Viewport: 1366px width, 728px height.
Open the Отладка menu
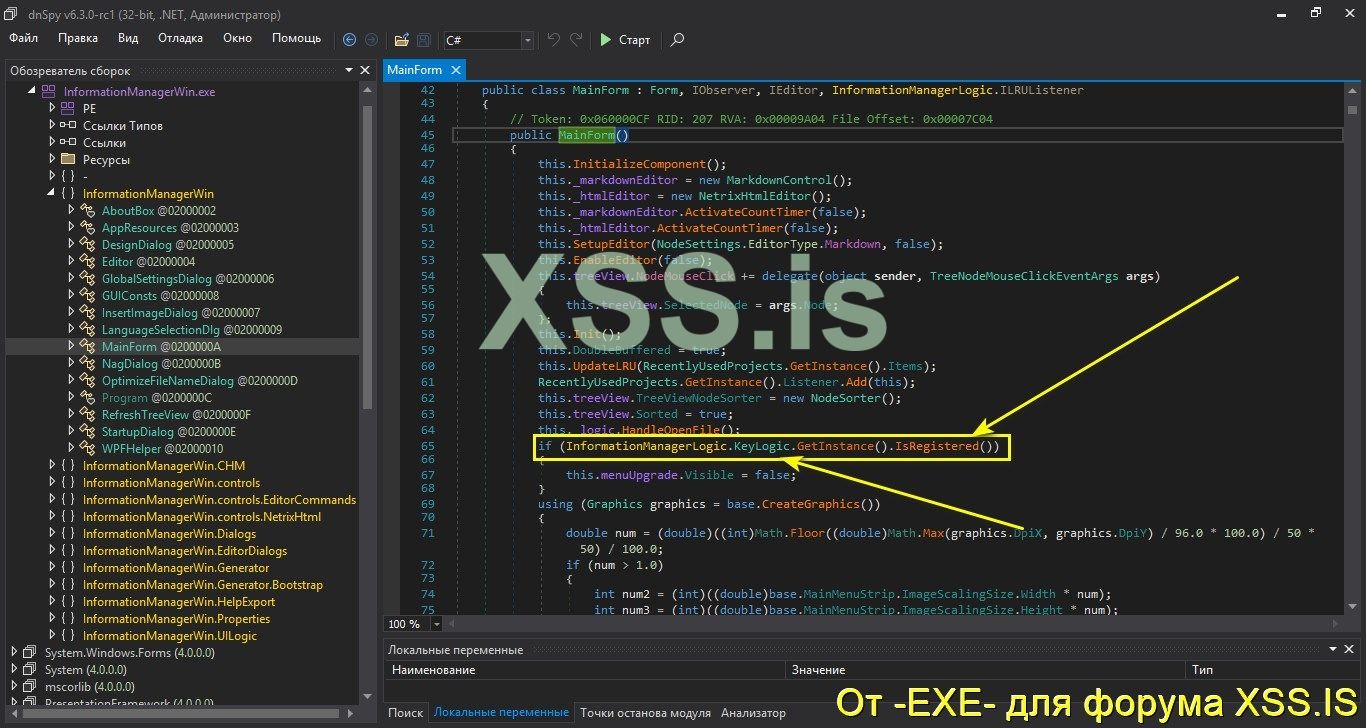coord(180,38)
